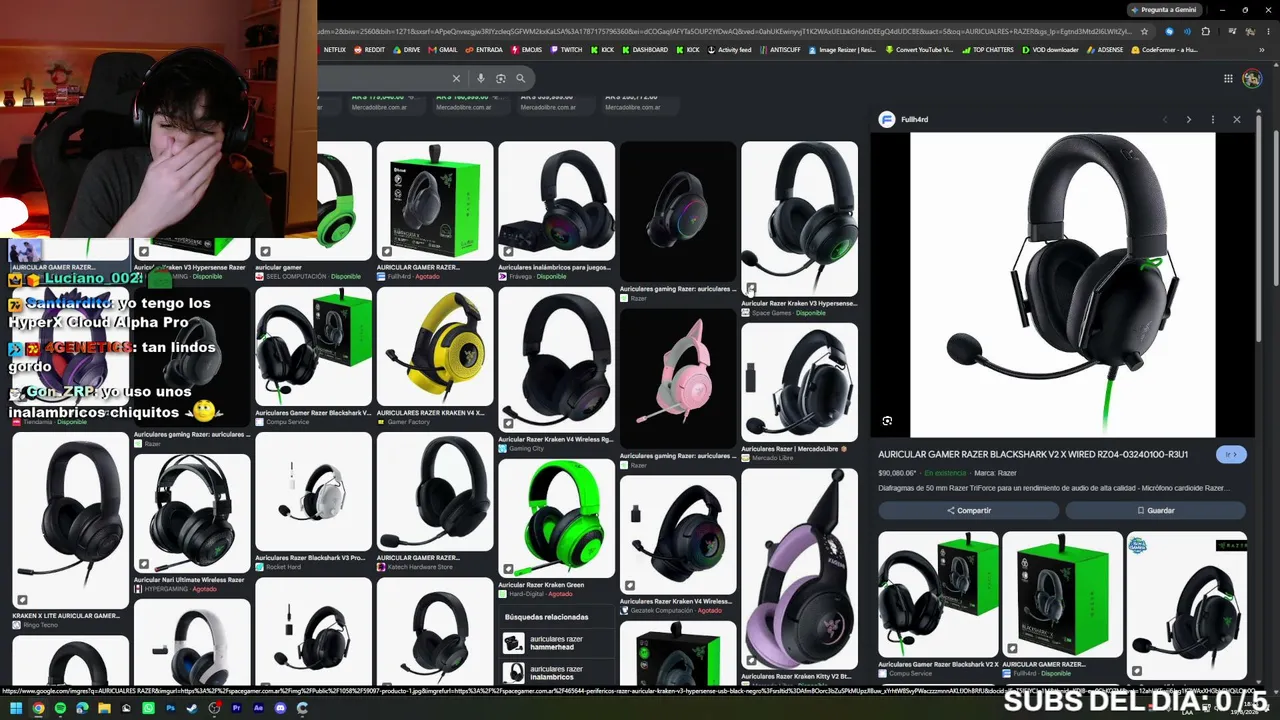Open Google Chrome from the taskbar

tap(38, 708)
